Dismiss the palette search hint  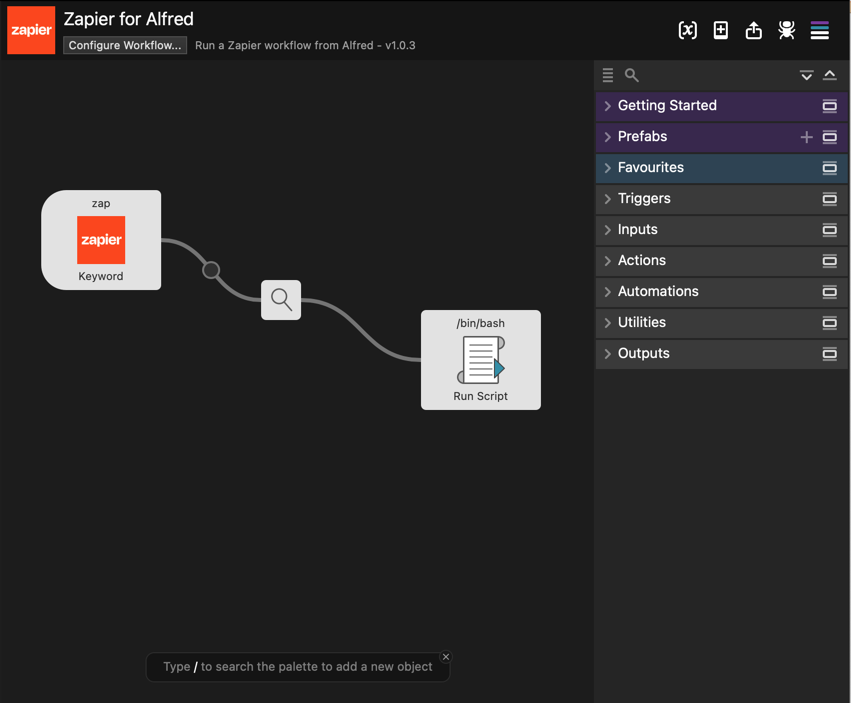(x=446, y=657)
